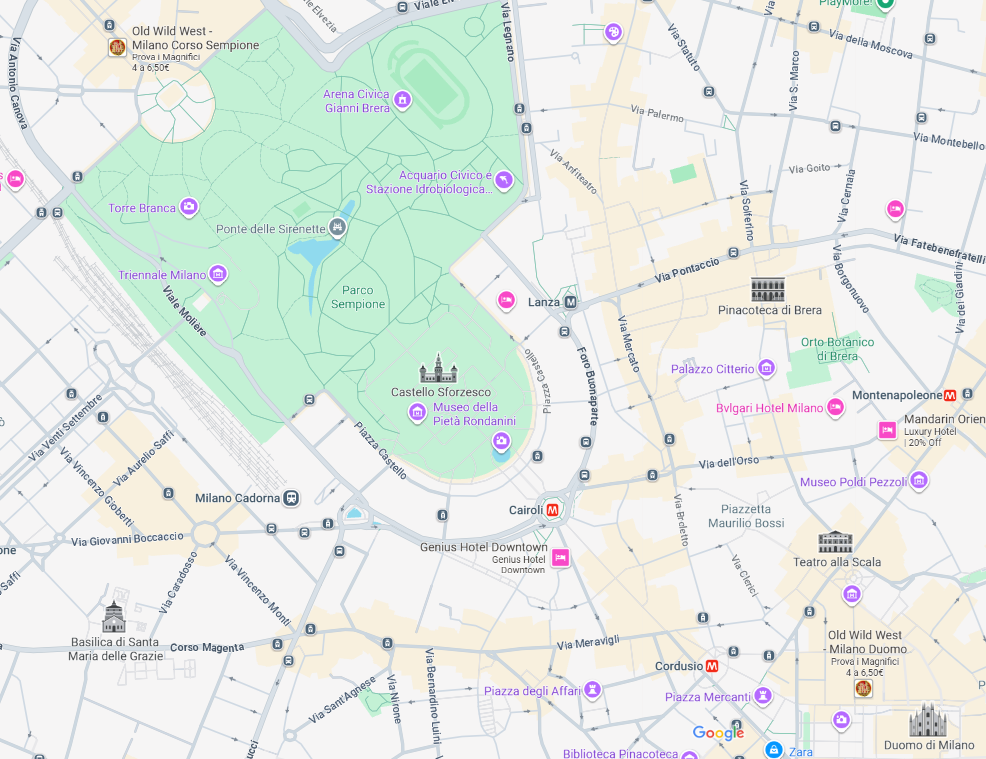Open the Milano Cadorna train station icon

[x=291, y=498]
